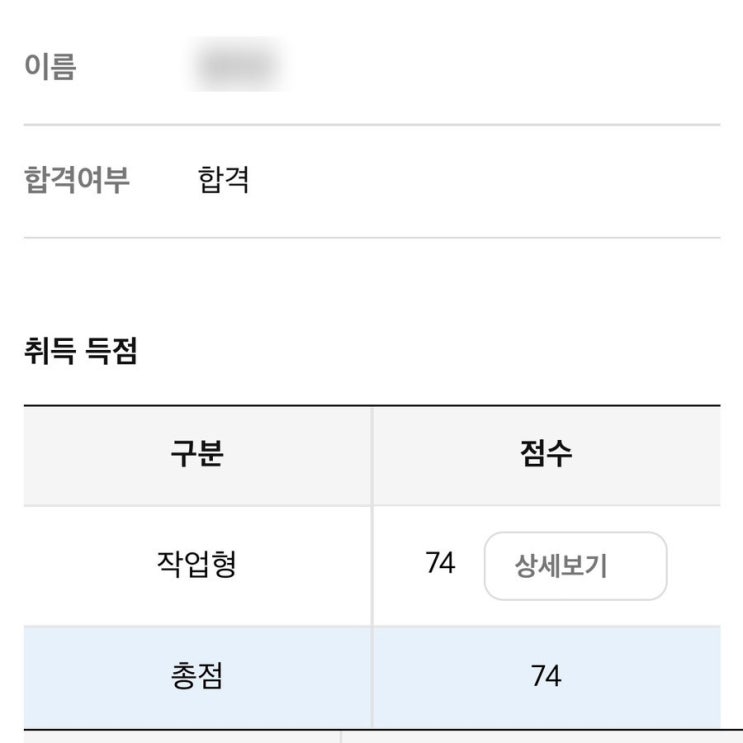This screenshot has height=743, width=743.
Task: Click the 이름 label
Action: click(50, 67)
